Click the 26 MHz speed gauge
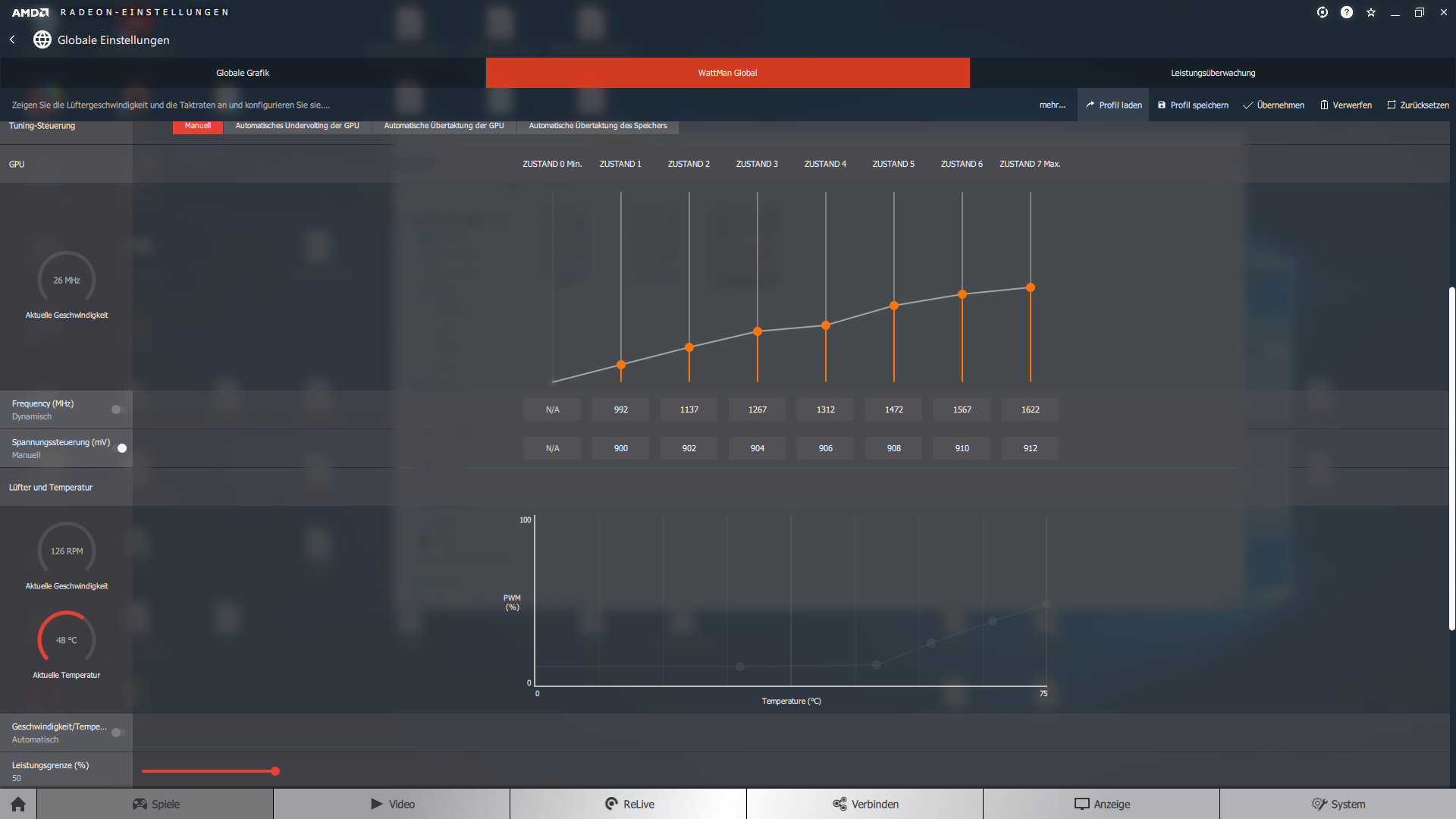1456x819 pixels. (x=67, y=280)
